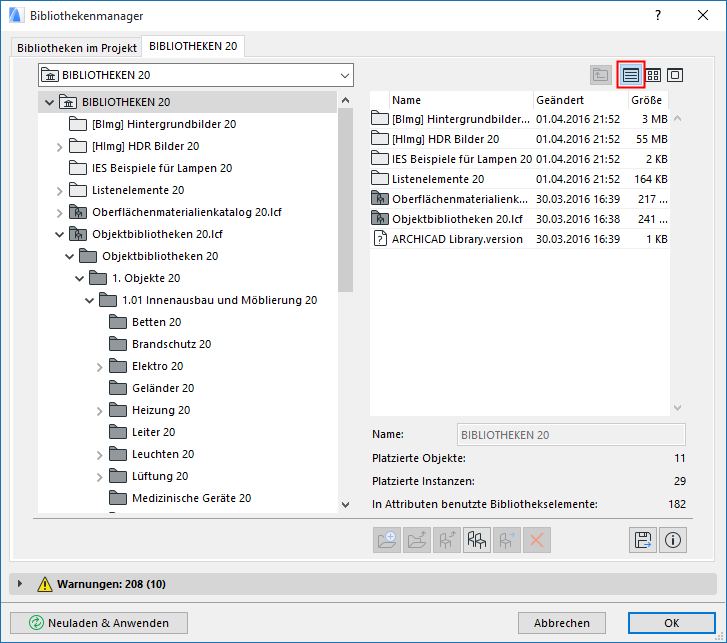This screenshot has width=727, height=643.
Task: Expand the Leuchten 20 tree node
Action: [99, 455]
